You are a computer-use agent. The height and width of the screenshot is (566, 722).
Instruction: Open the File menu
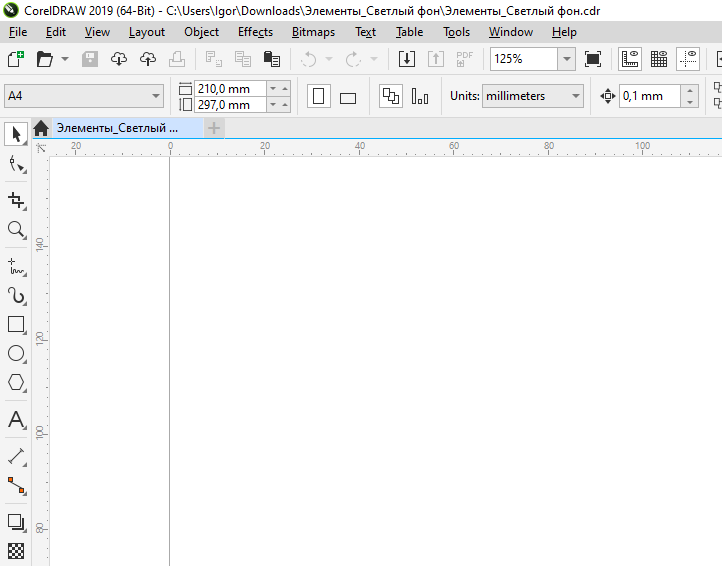click(x=18, y=32)
